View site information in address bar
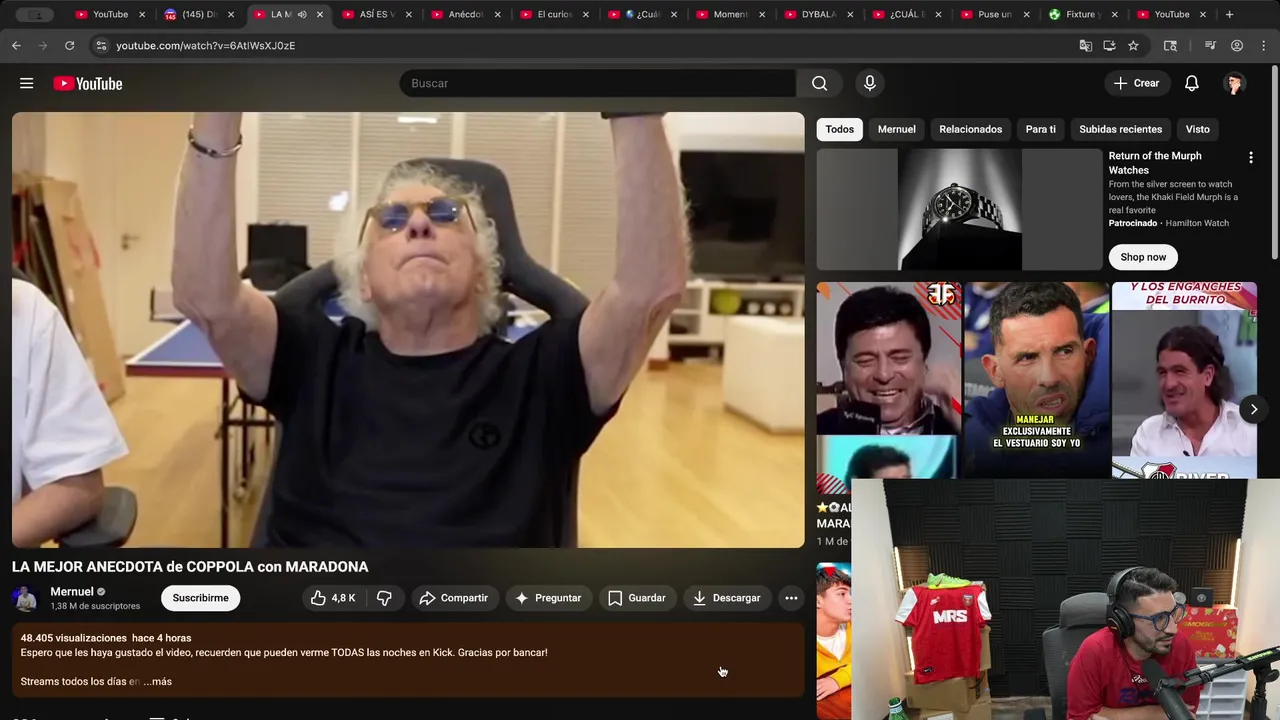The width and height of the screenshot is (1280, 720). coord(100,45)
